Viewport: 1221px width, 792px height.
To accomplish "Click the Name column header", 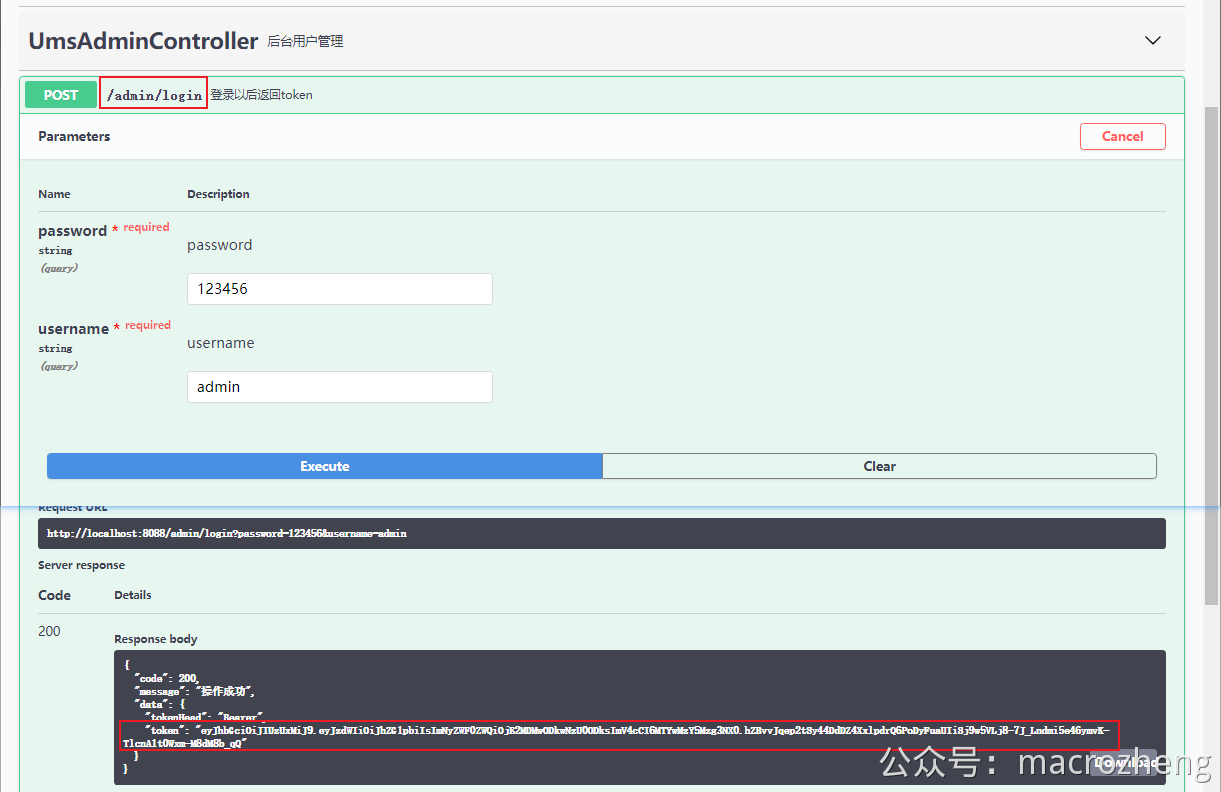I will [x=54, y=194].
